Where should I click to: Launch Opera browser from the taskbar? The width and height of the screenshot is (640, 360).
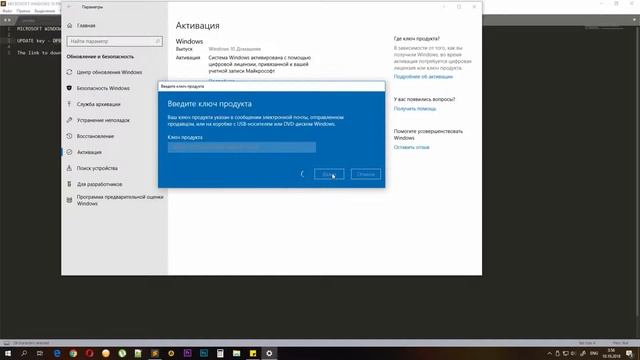tap(89, 353)
